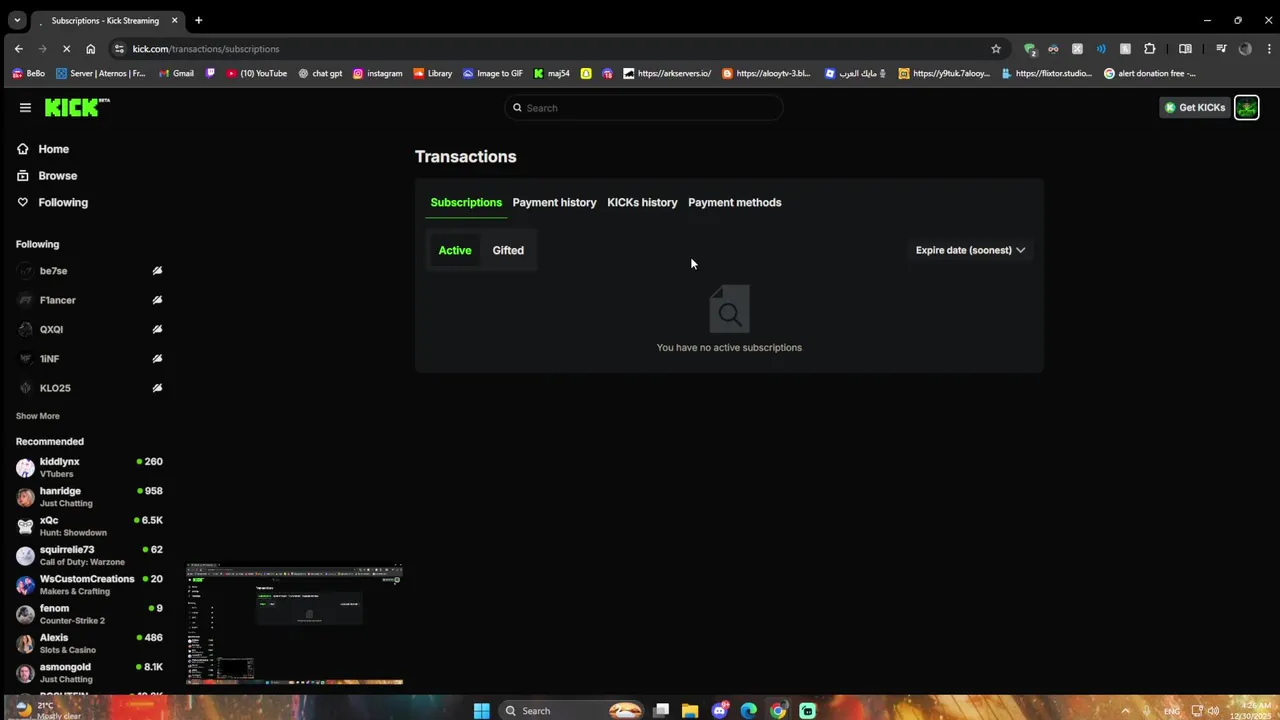Click QXQI channel avatar
Screen dimensions: 1280x720
coord(25,329)
